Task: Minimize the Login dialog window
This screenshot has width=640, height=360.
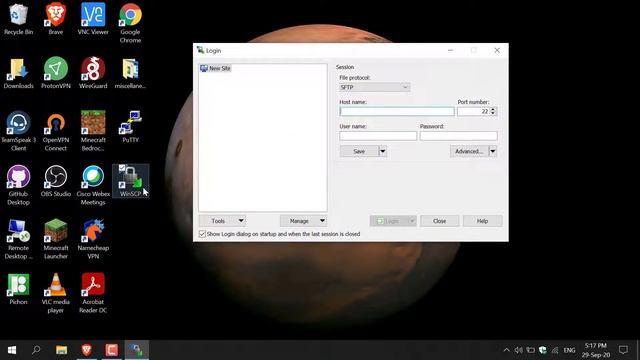Action: tap(451, 50)
